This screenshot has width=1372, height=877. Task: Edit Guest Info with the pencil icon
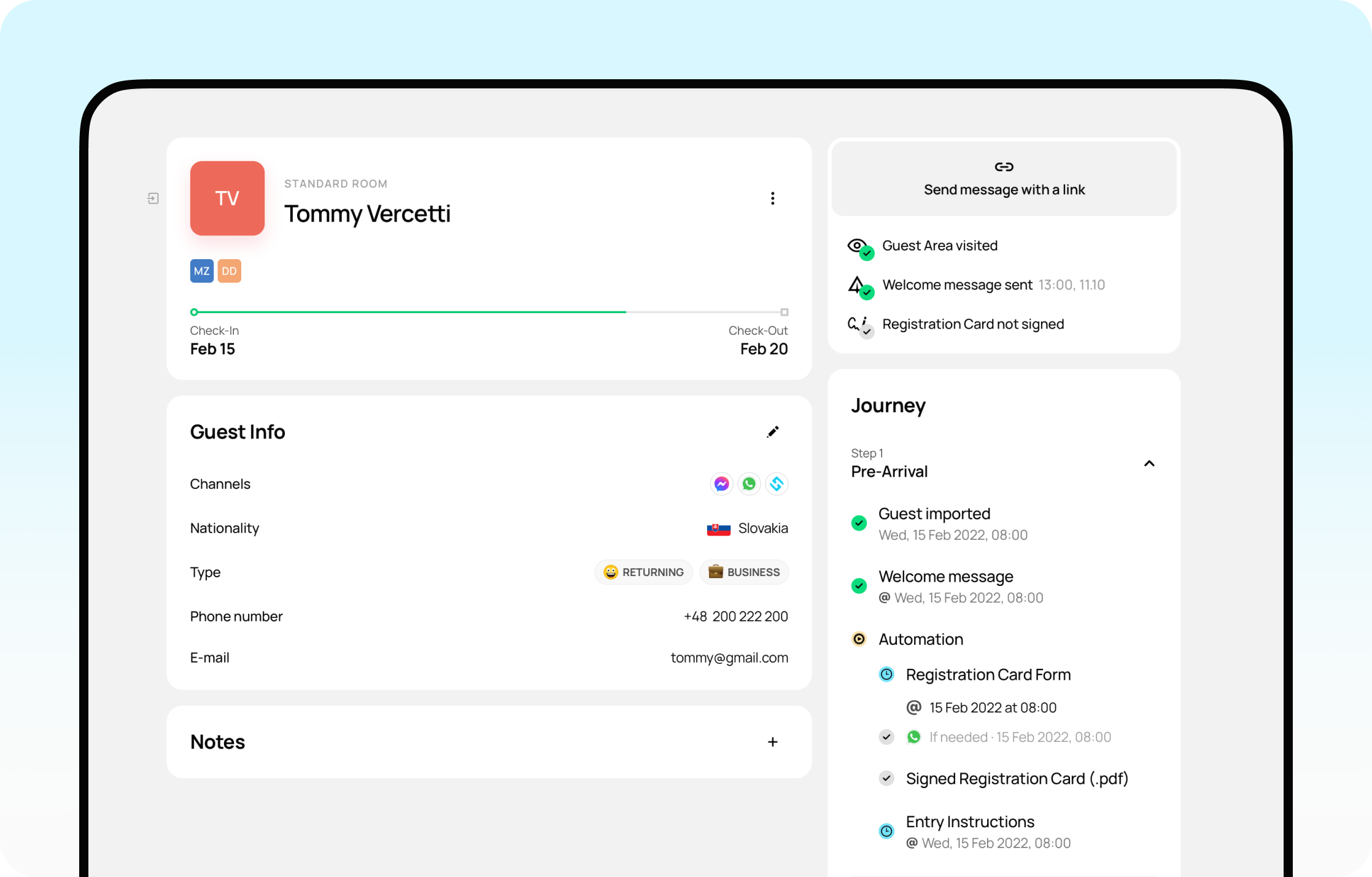click(772, 432)
